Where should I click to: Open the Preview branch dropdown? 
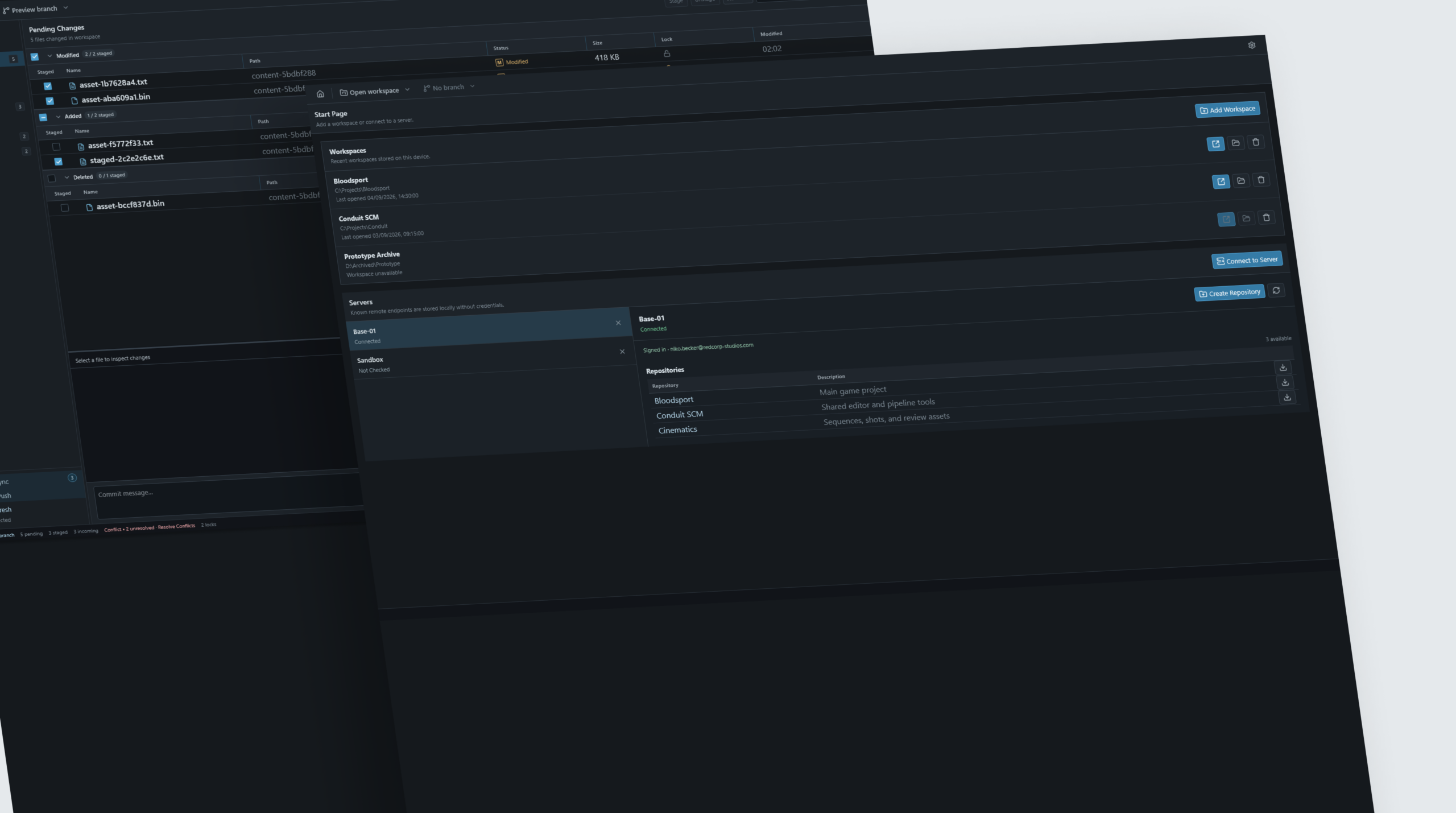tap(36, 9)
